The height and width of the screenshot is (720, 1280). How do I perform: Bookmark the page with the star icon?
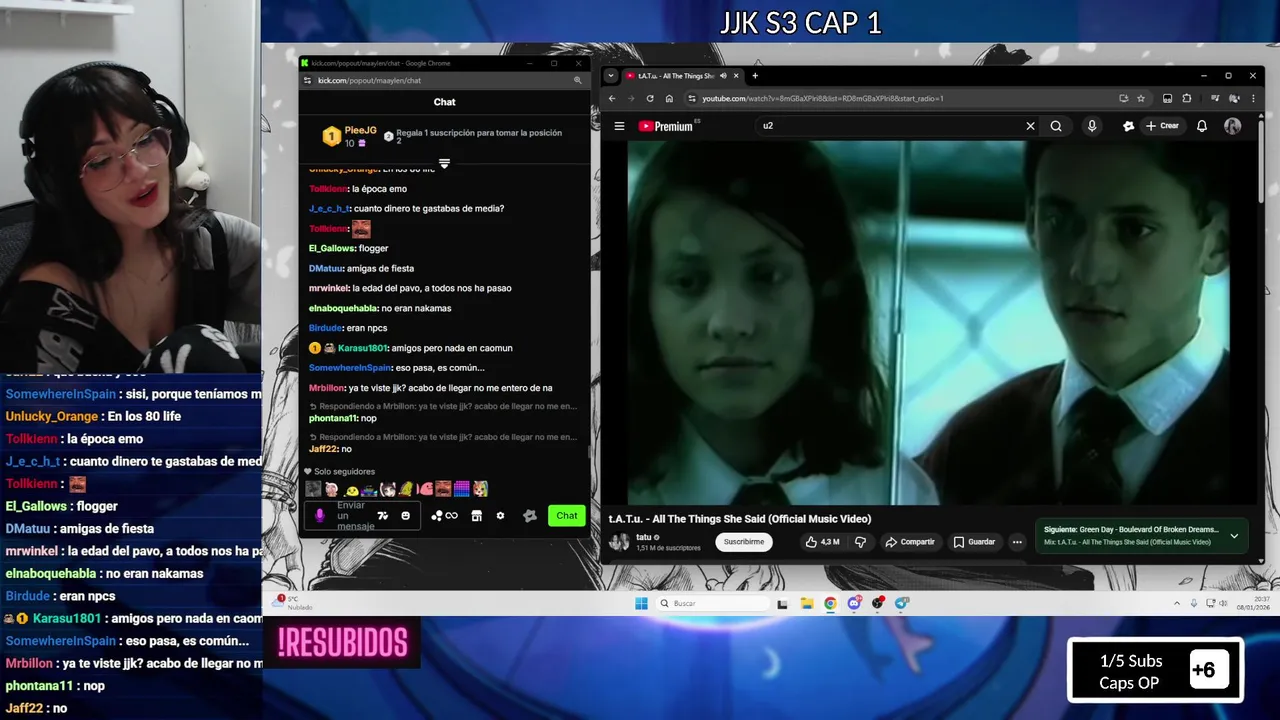[x=1141, y=98]
